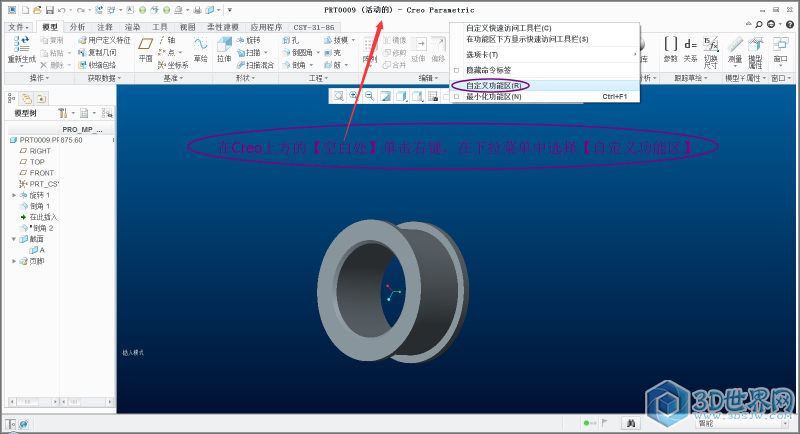Click the 模型属性 model properties icon
Viewport: 800px width, 434px height.
click(x=755, y=52)
